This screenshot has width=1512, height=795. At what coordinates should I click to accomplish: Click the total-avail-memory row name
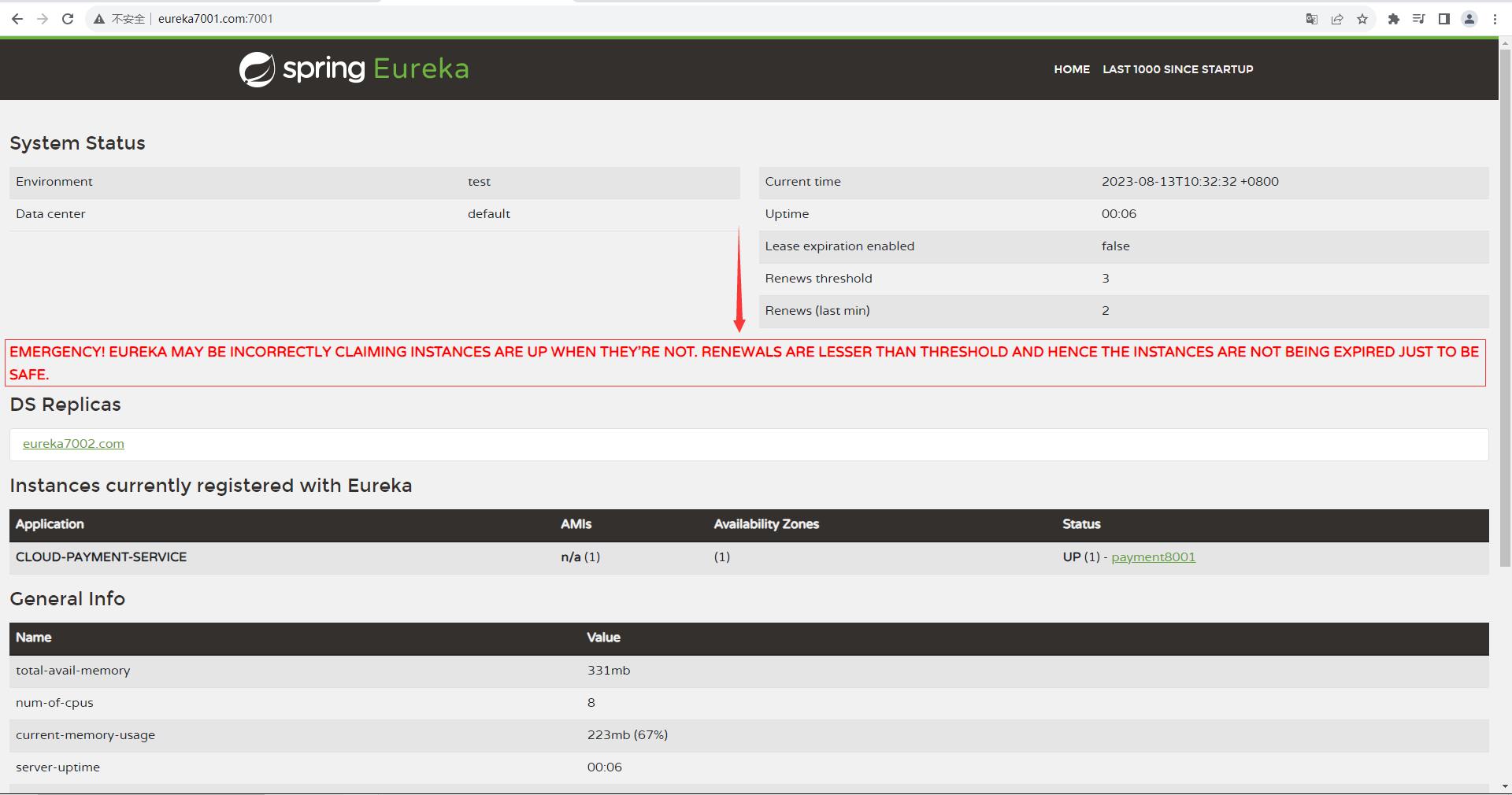73,671
